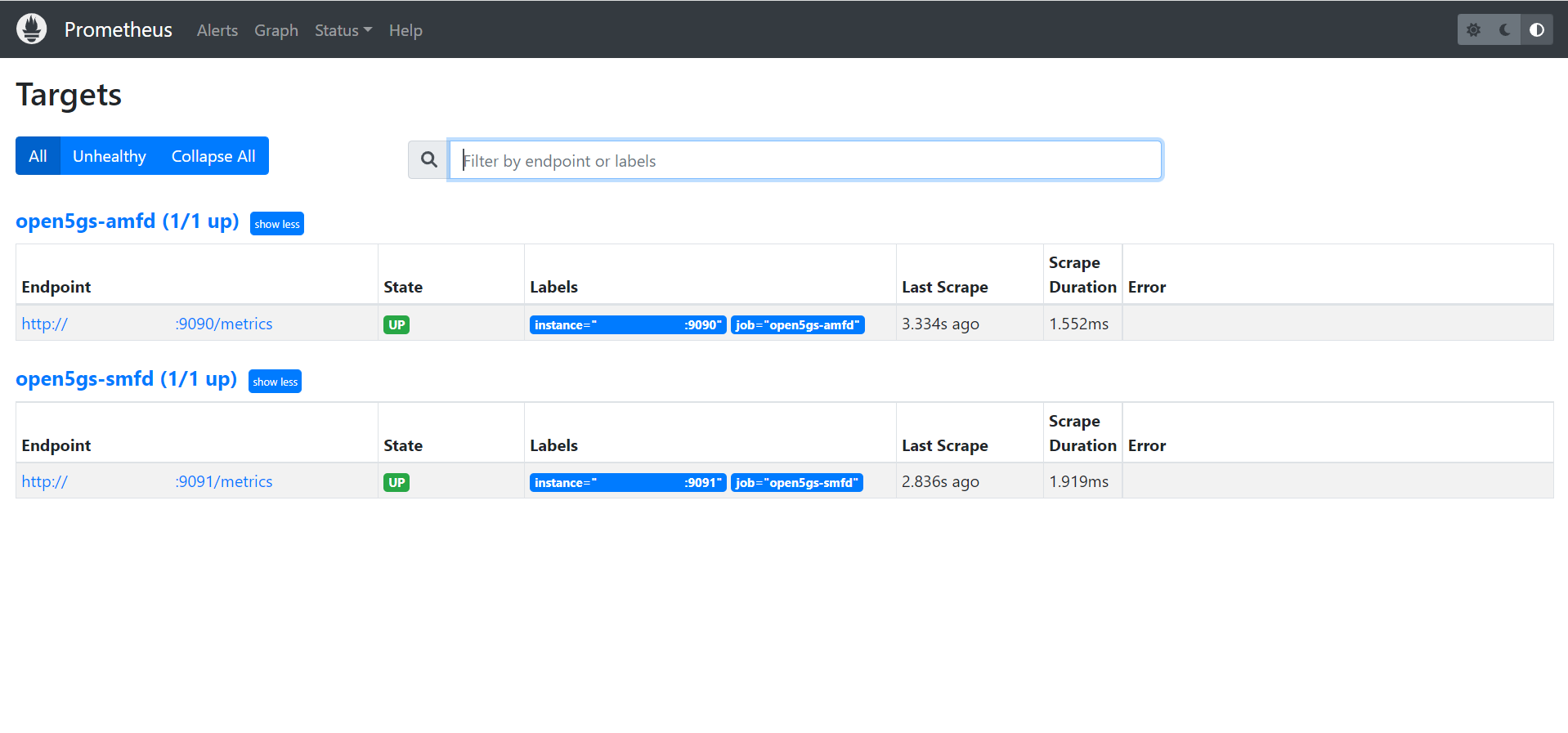The image size is (1568, 733).
Task: Click Labels column header in smfd table
Action: pos(553,445)
